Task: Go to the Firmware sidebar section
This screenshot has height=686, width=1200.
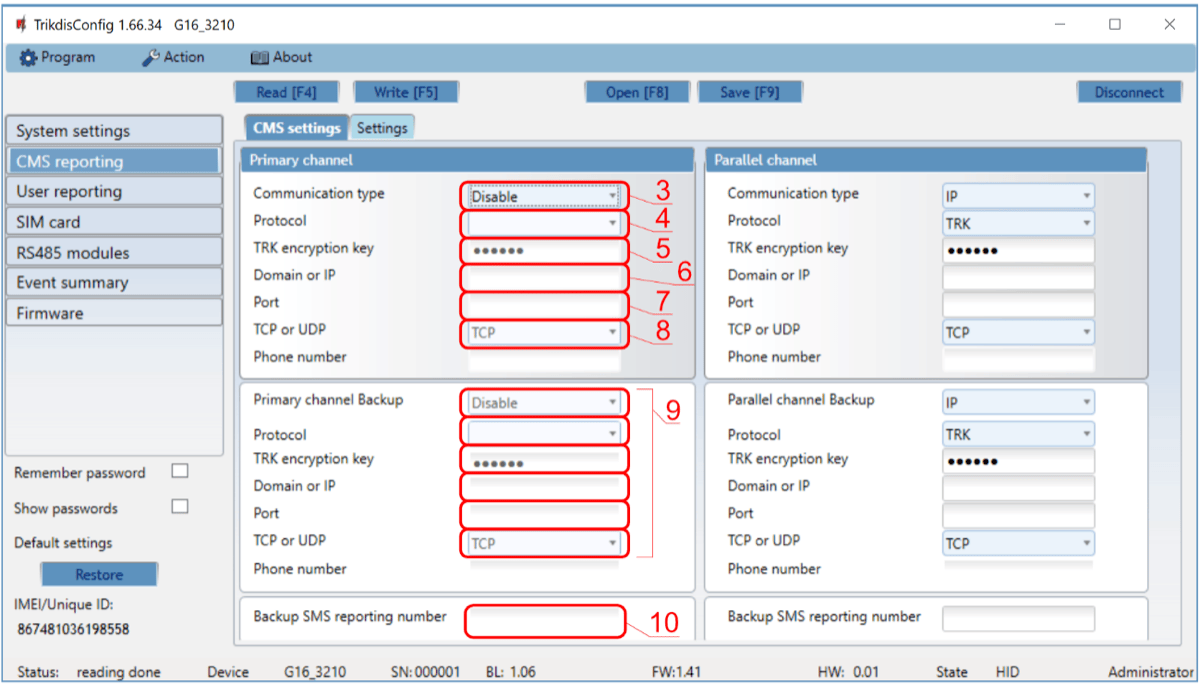Action: (x=113, y=313)
